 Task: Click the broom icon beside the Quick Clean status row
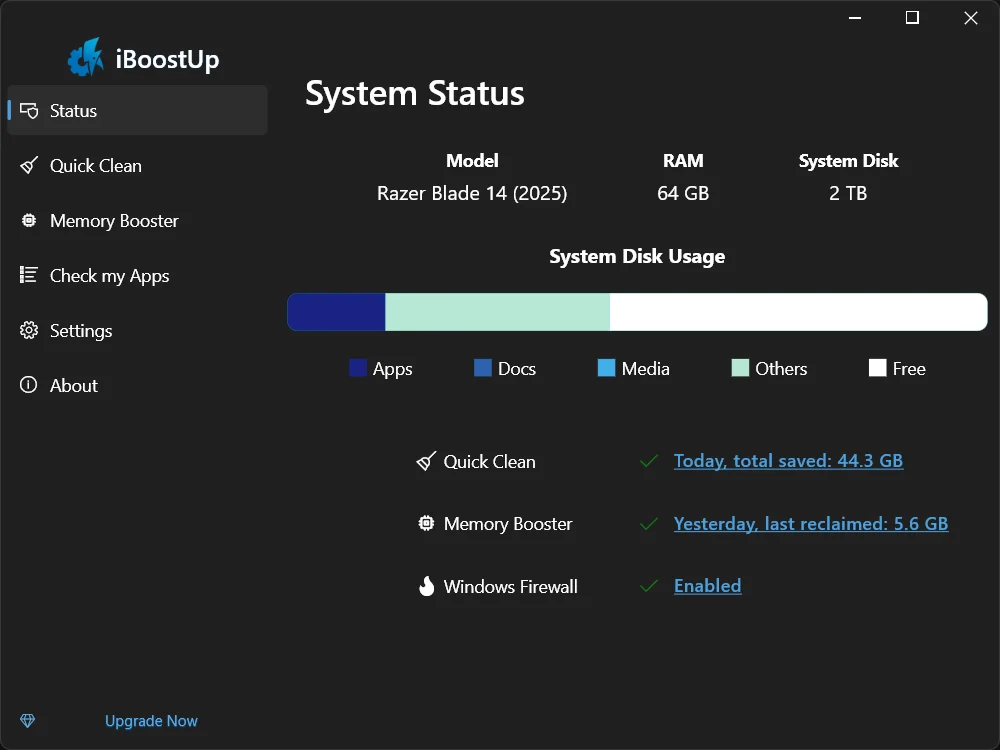(426, 461)
